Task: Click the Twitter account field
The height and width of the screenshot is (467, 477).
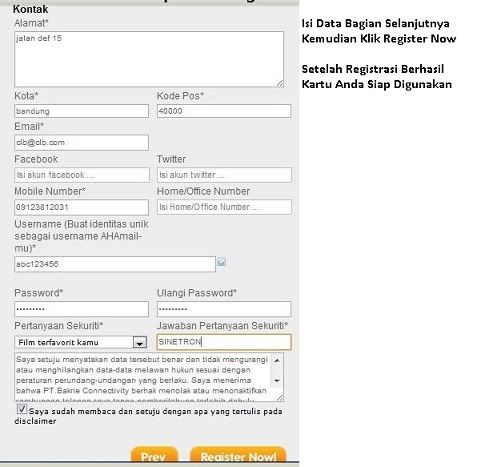Action: [x=224, y=175]
